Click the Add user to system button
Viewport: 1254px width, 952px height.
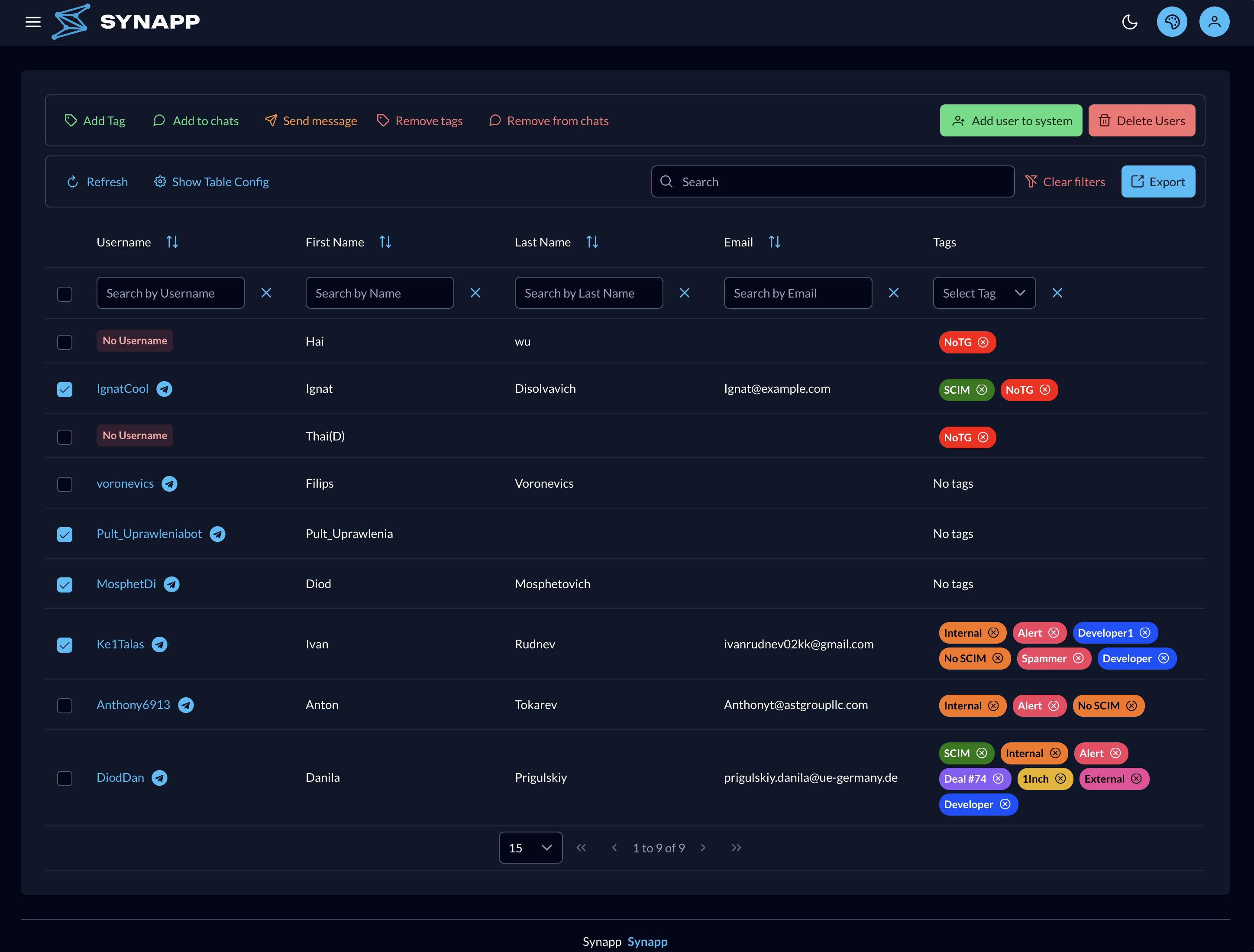click(x=1011, y=121)
